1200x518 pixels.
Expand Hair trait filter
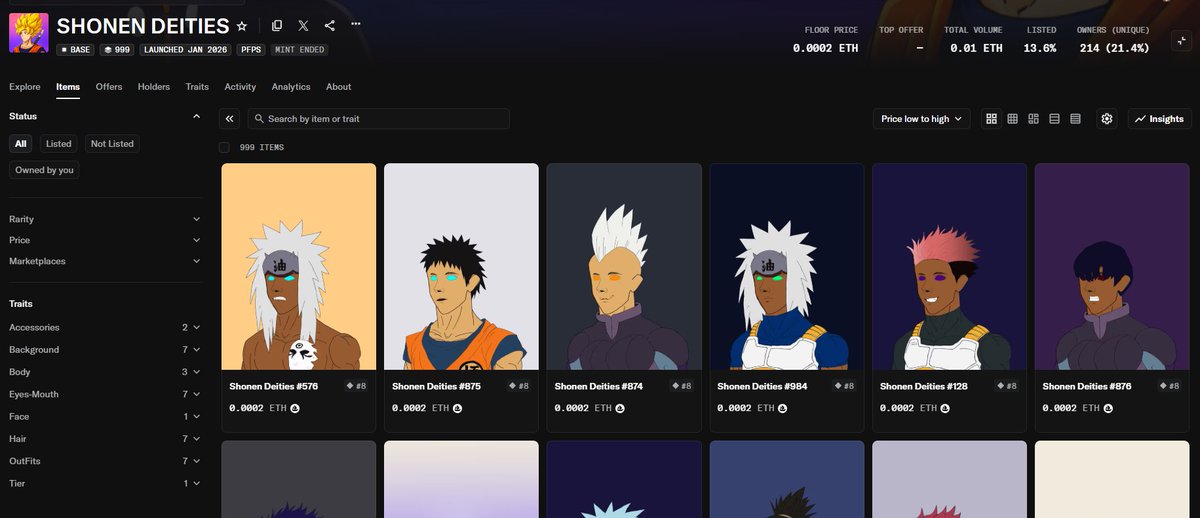pyautogui.click(x=104, y=439)
